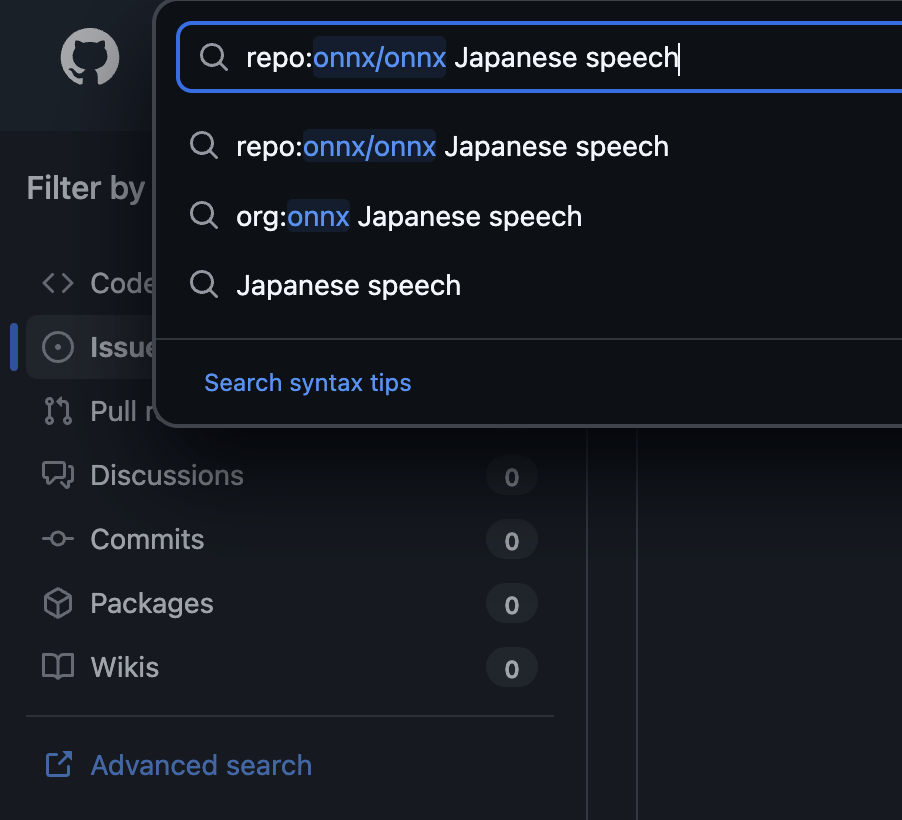
Task: Click the Wikis book icon
Action: 58,667
